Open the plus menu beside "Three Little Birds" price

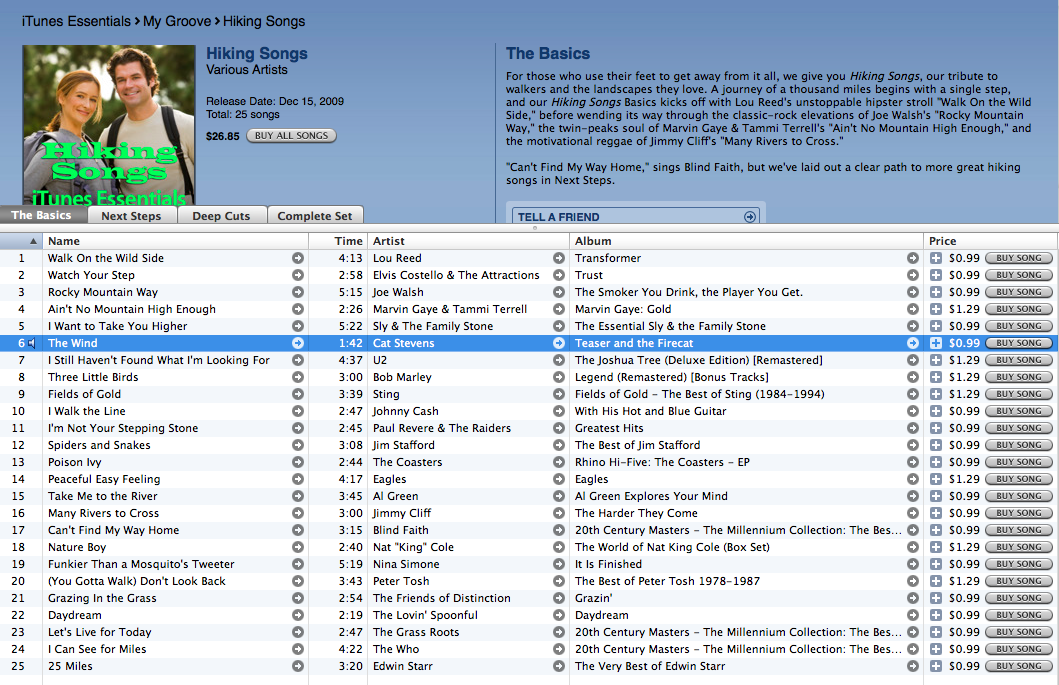pyautogui.click(x=936, y=377)
